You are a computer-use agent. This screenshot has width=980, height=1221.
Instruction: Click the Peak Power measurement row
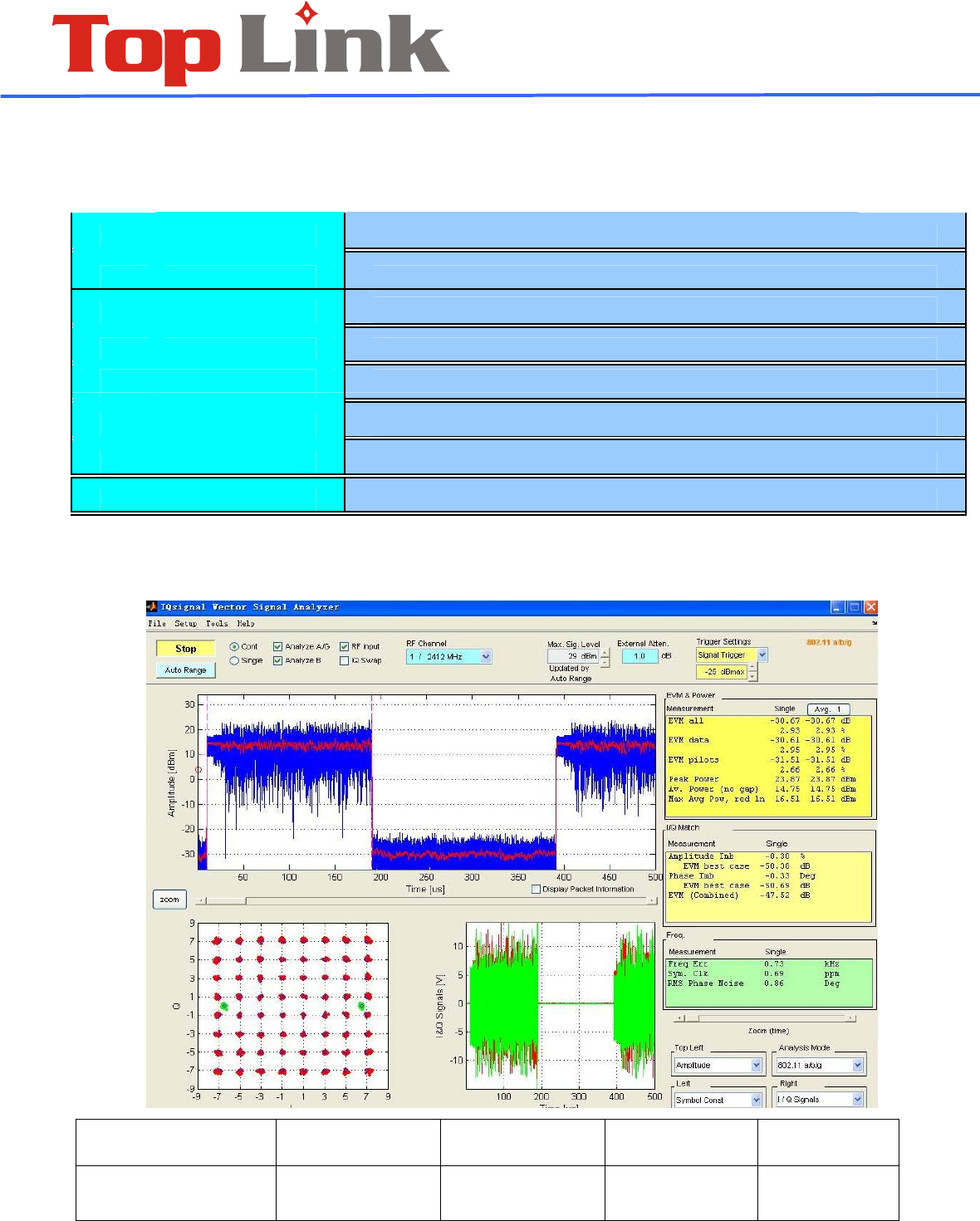(x=761, y=779)
